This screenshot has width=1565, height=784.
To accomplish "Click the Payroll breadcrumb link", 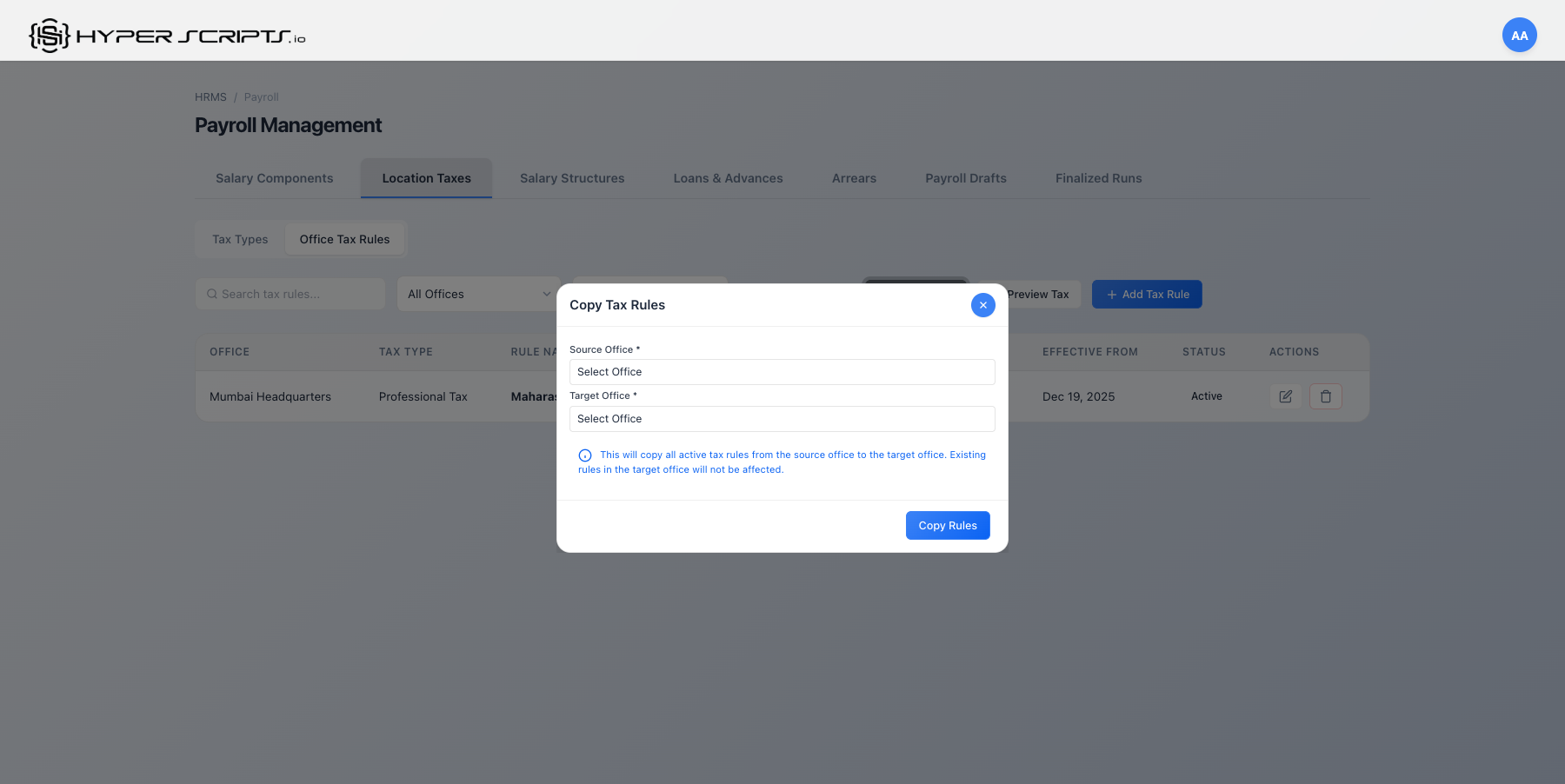I will [261, 96].
